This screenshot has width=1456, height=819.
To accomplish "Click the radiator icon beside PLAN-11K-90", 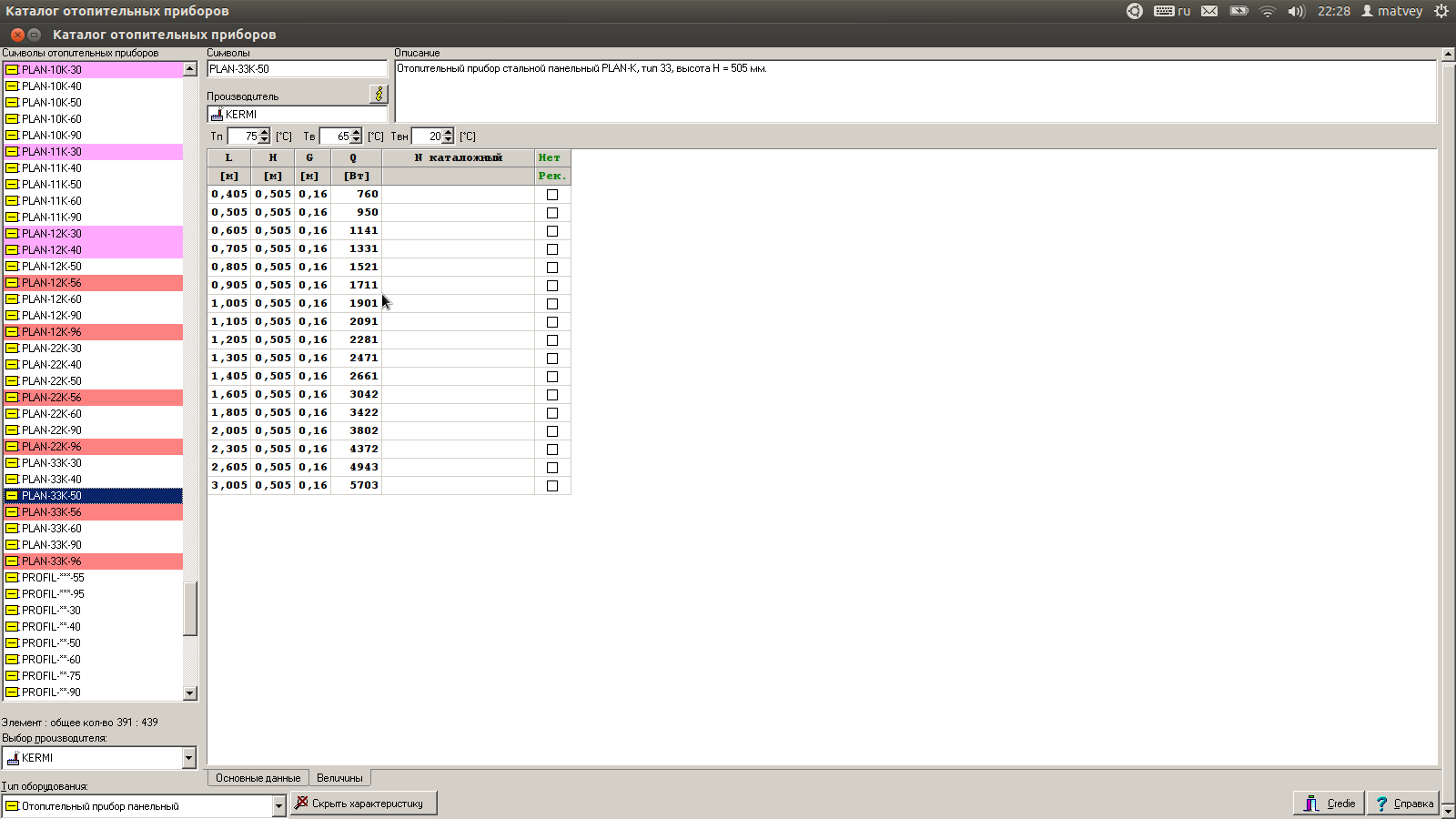I will click(x=12, y=217).
